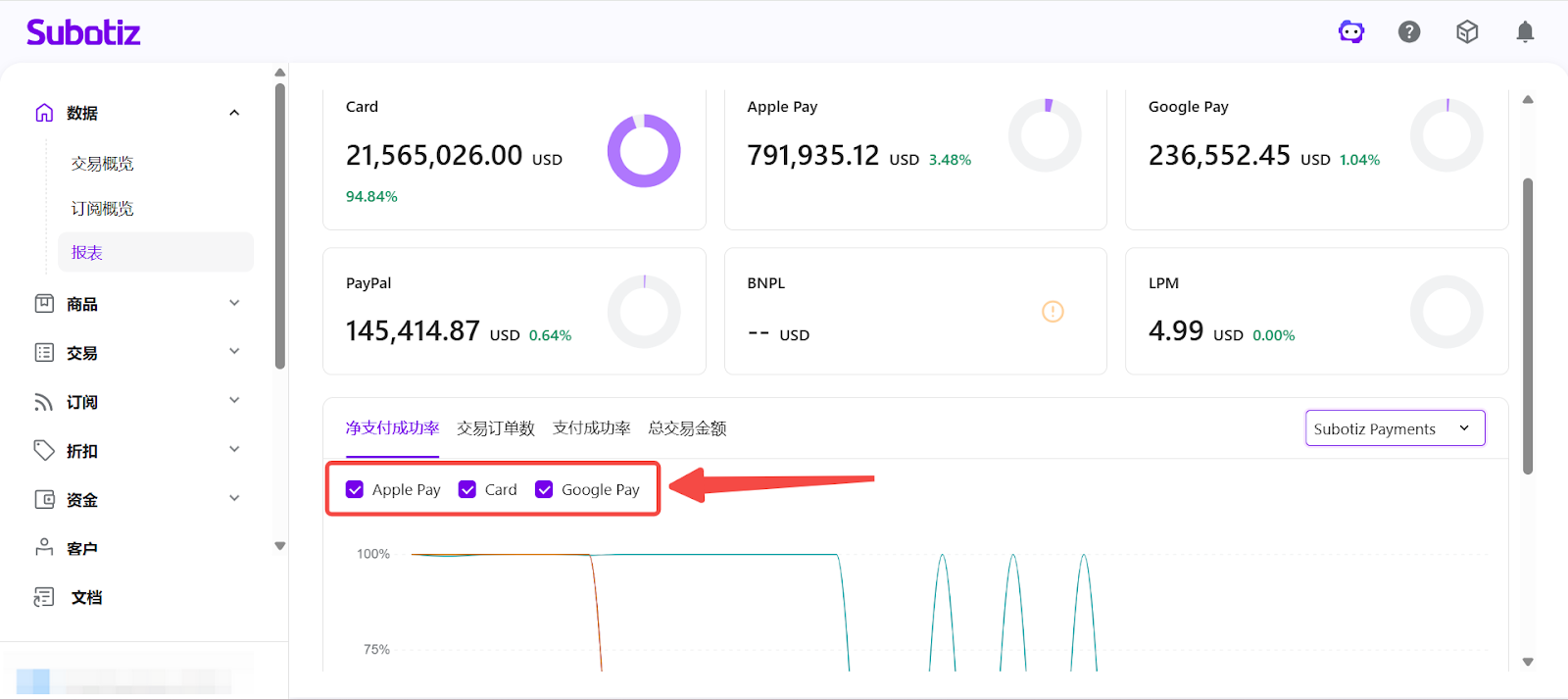This screenshot has width=1568, height=700.
Task: Open the chatbot assistant icon
Action: coord(1351,32)
